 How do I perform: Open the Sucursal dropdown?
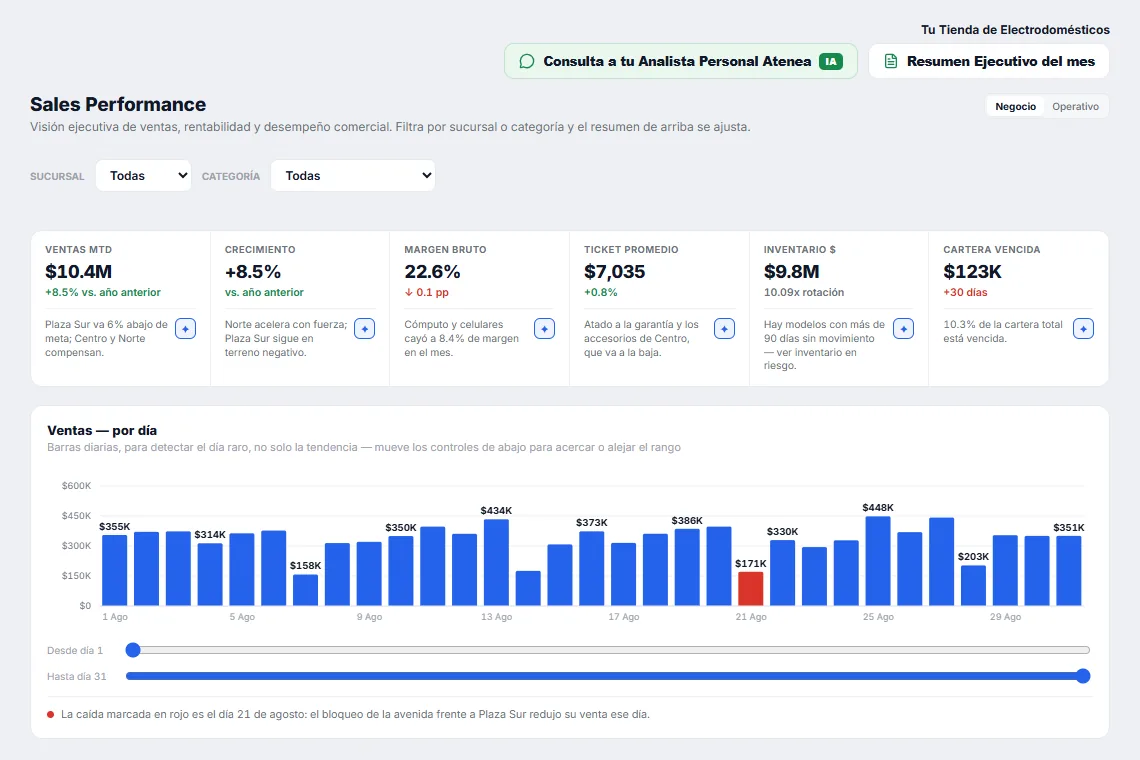point(143,175)
